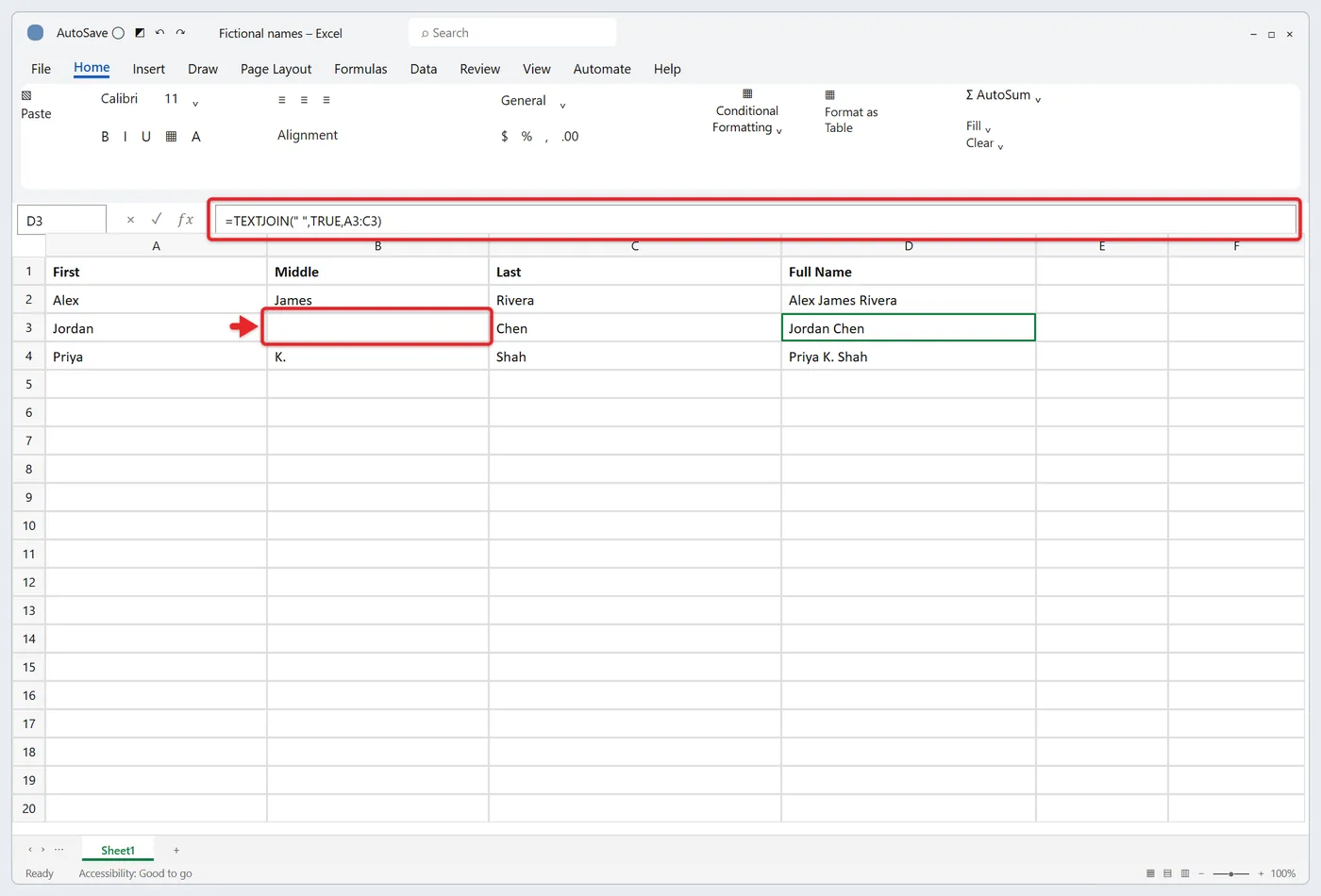The image size is (1321, 896).
Task: Add a new sheet with plus
Action: click(176, 850)
